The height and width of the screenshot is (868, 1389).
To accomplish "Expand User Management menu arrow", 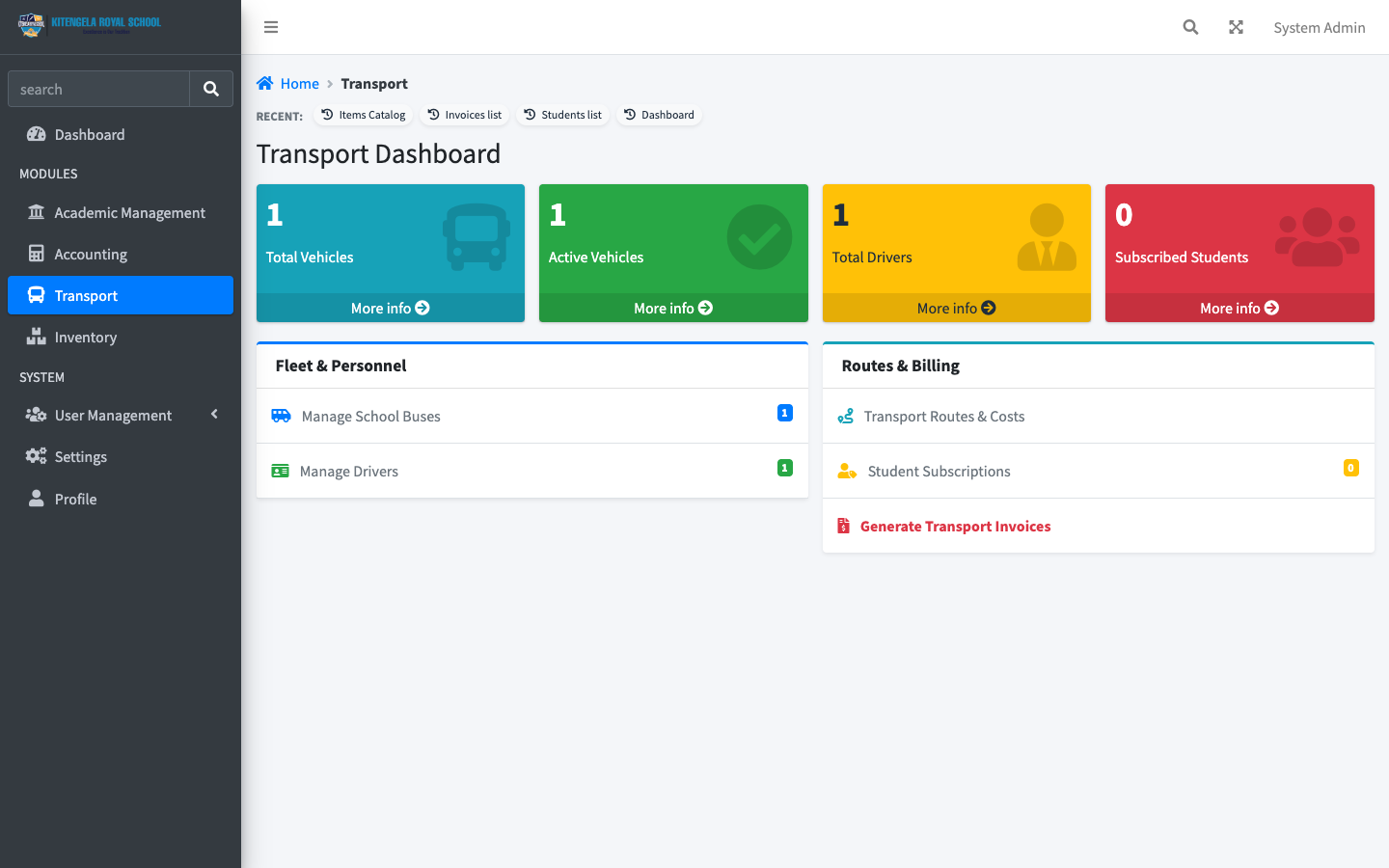I will [x=214, y=414].
